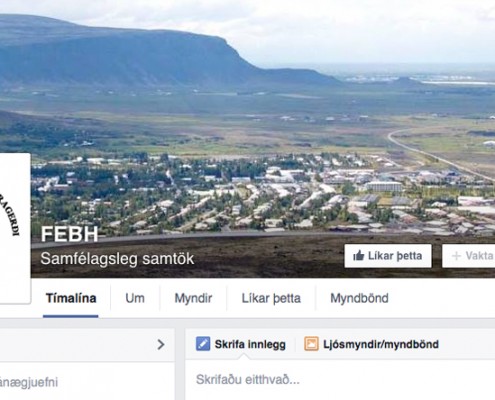Click the Samfélagsleg samtök category link

[117, 259]
